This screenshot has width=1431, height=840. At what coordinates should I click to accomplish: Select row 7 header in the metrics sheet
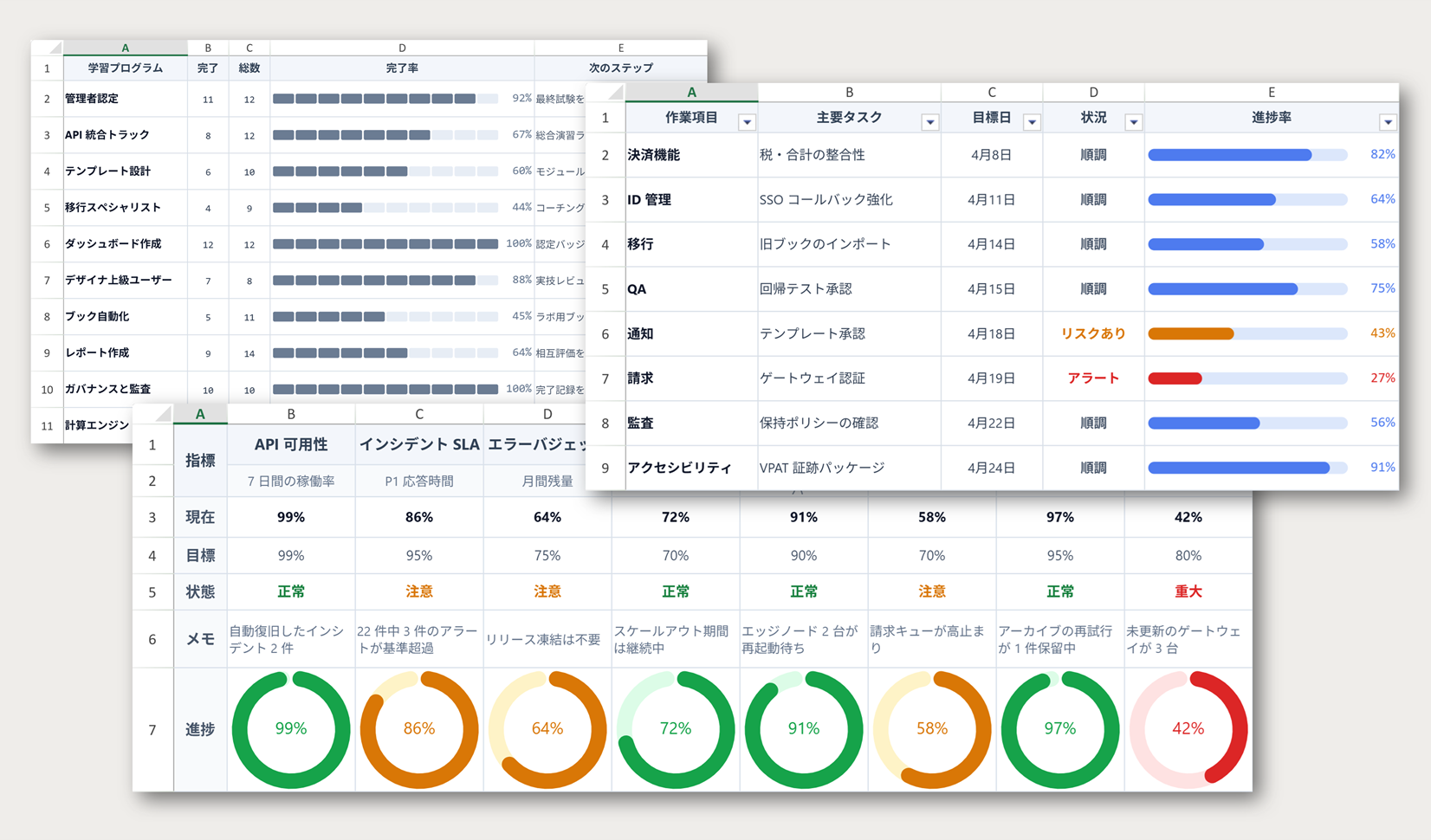coord(152,729)
